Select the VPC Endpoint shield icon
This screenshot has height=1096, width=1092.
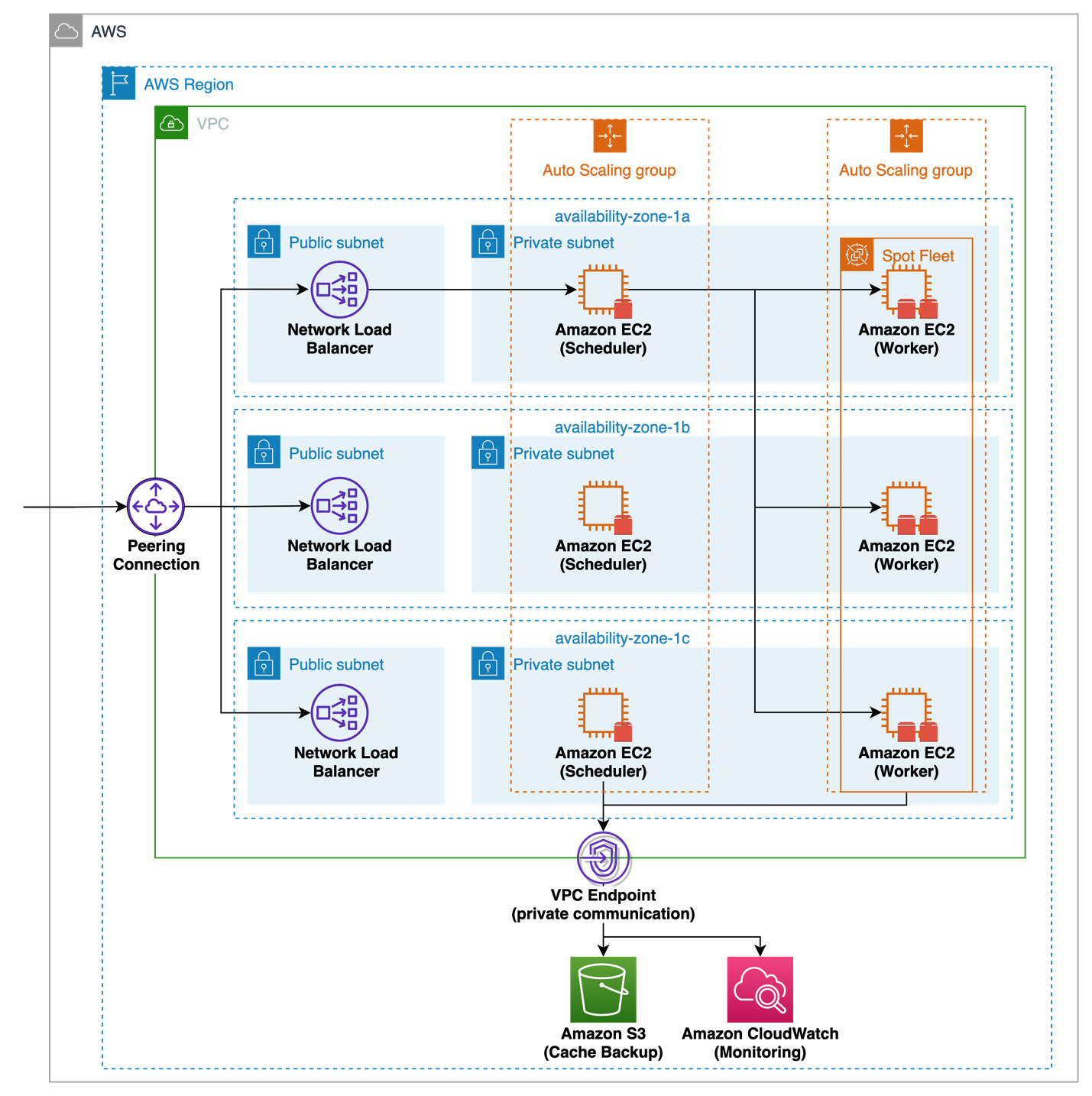point(603,858)
